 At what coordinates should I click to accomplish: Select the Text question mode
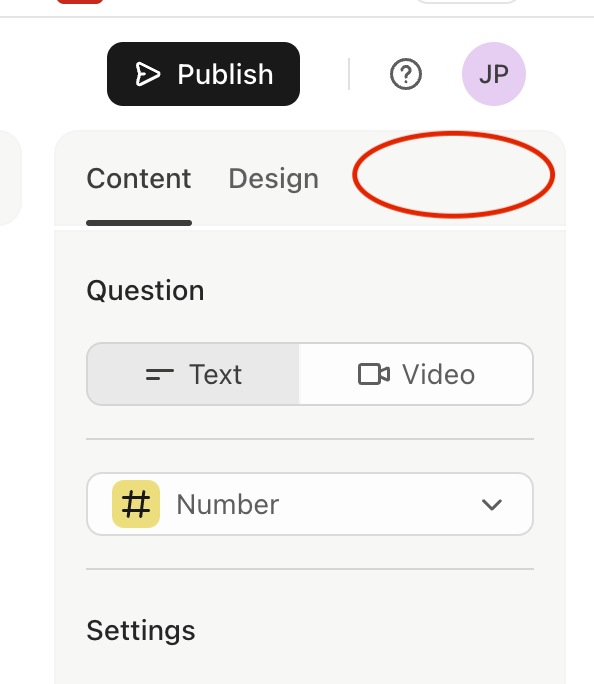(193, 374)
